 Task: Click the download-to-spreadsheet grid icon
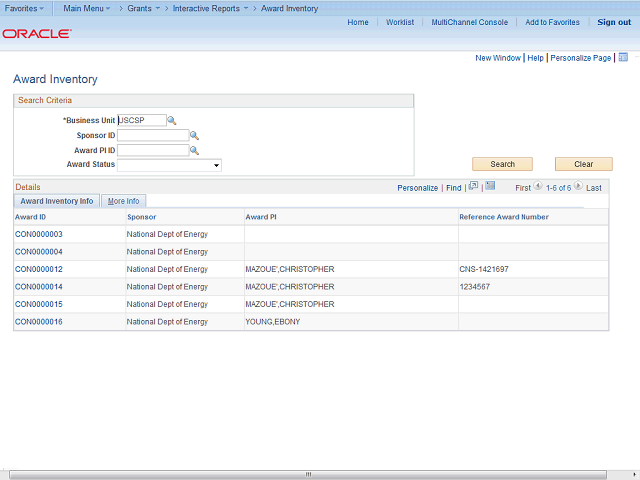tap(490, 187)
